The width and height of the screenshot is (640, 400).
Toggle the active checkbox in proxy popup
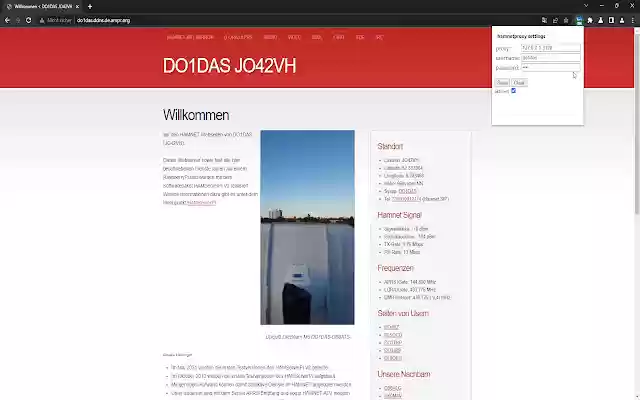point(513,91)
